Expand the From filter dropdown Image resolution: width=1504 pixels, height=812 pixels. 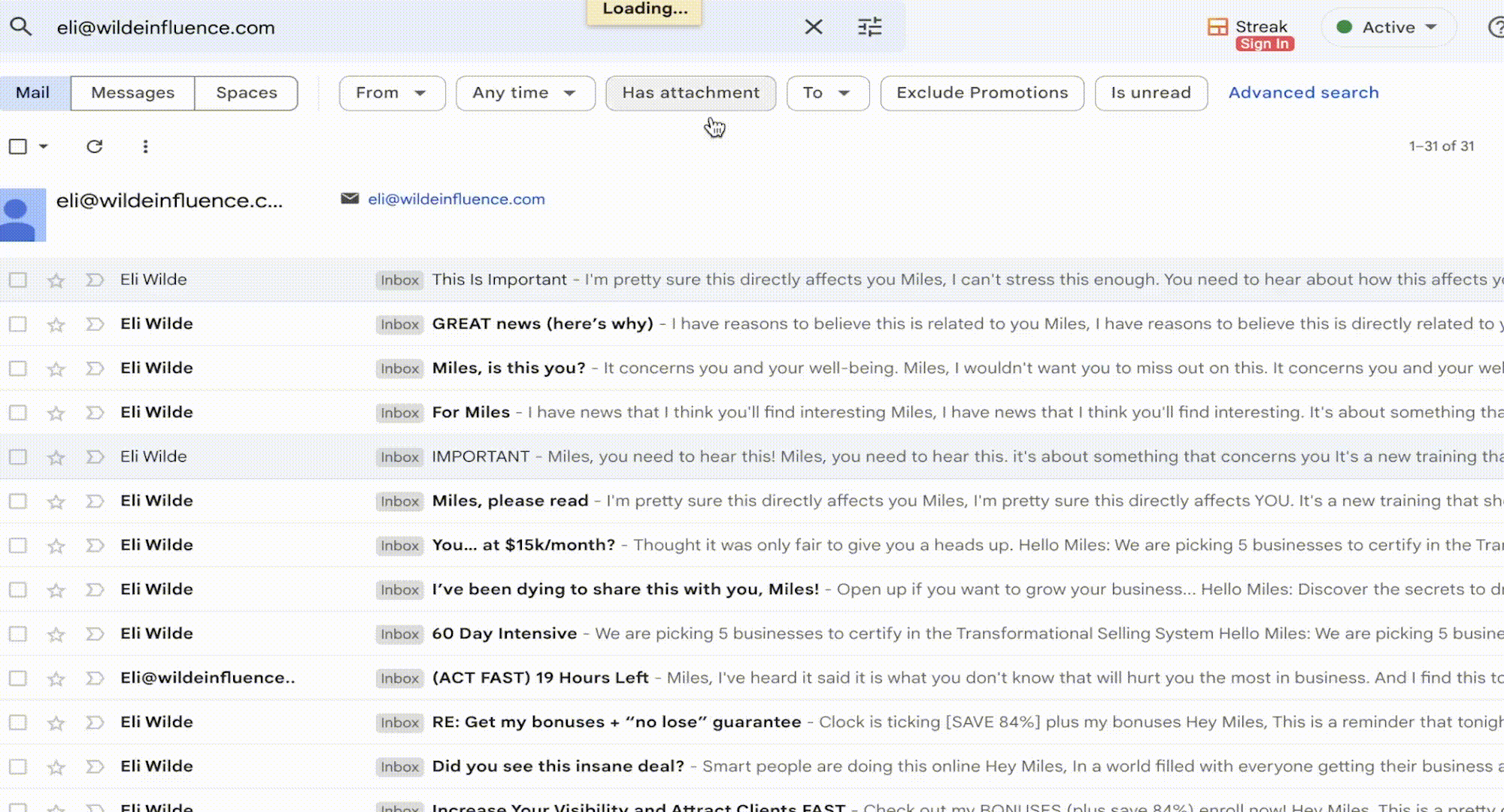point(391,93)
